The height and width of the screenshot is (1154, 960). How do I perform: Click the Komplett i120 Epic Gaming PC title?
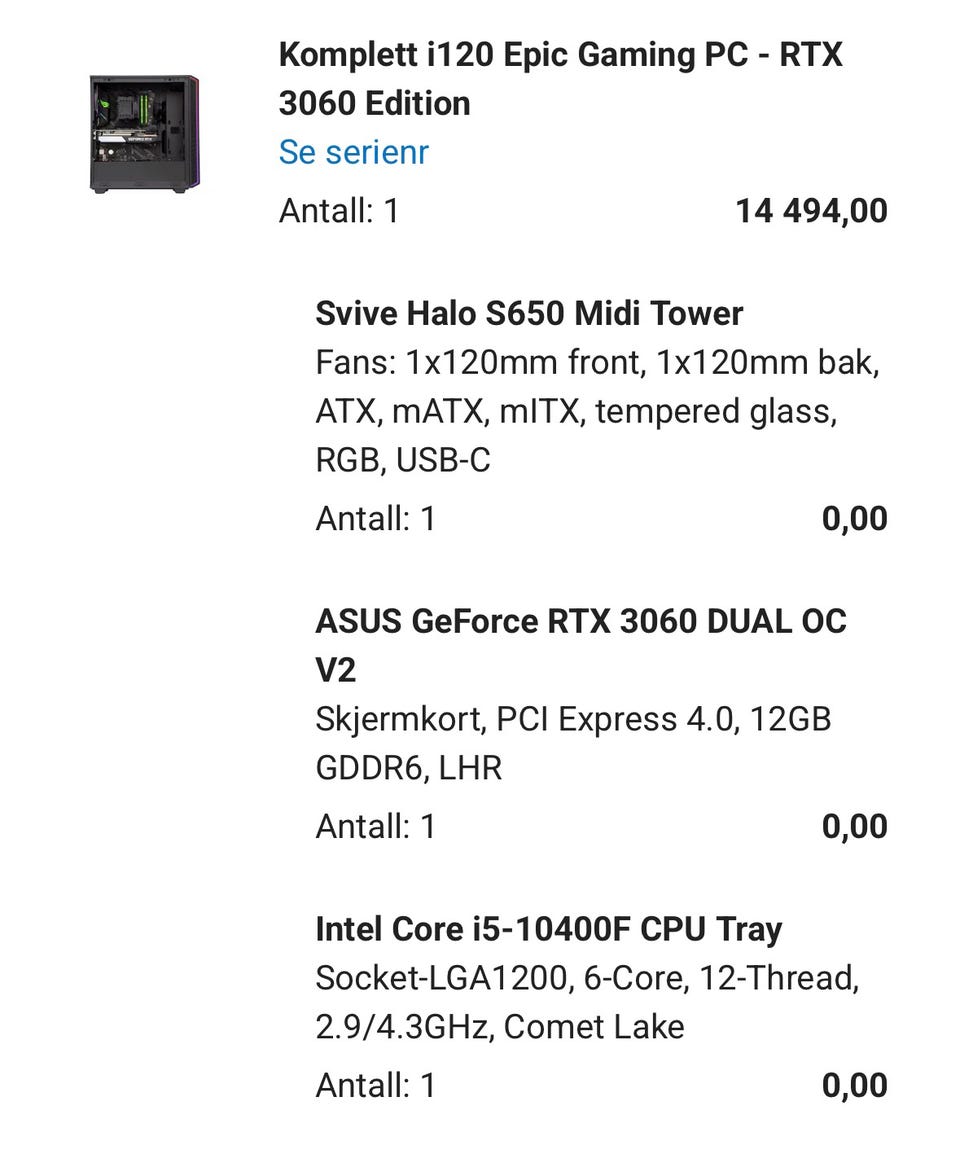tap(560, 79)
